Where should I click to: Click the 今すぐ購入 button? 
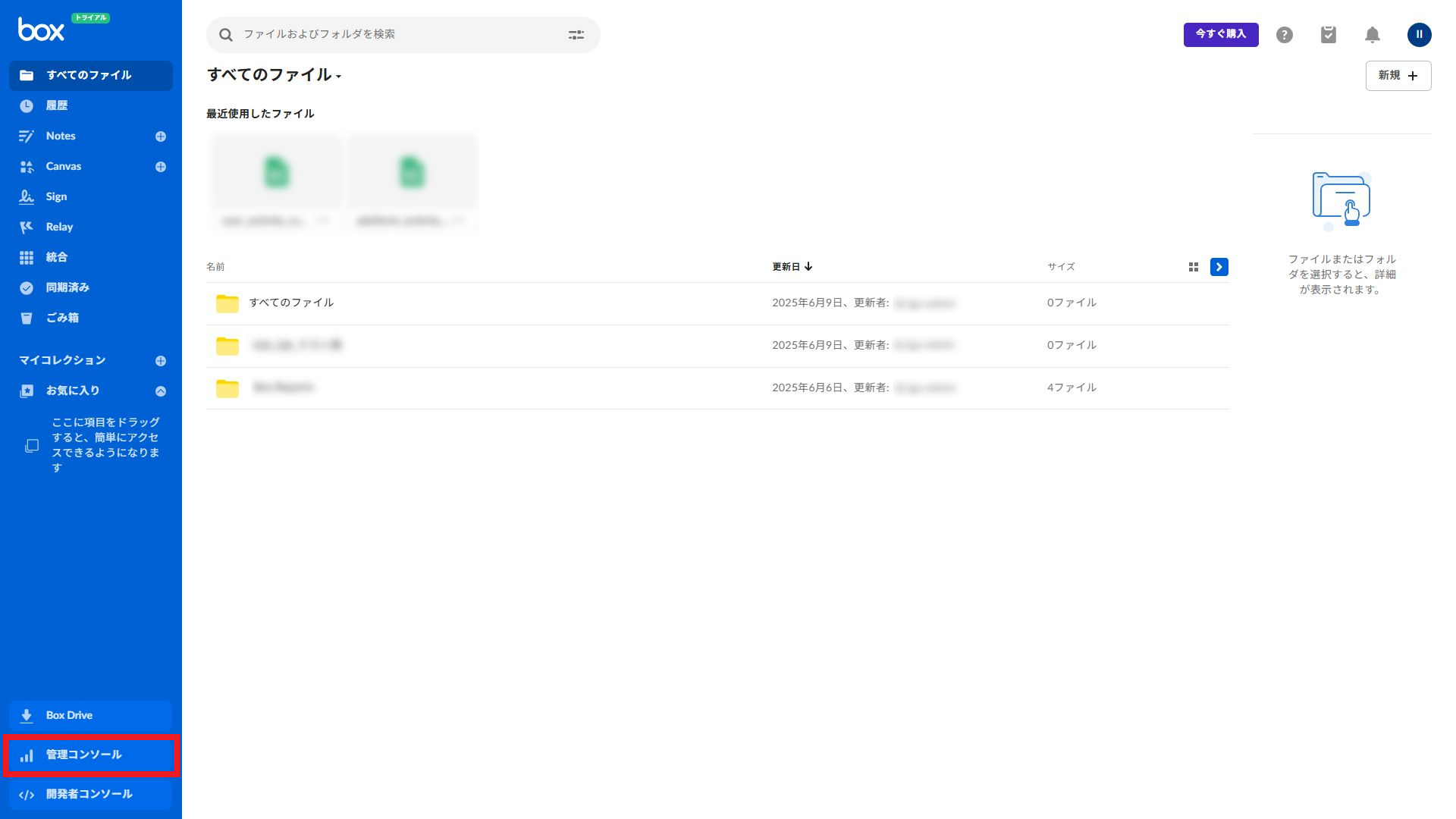coord(1220,34)
